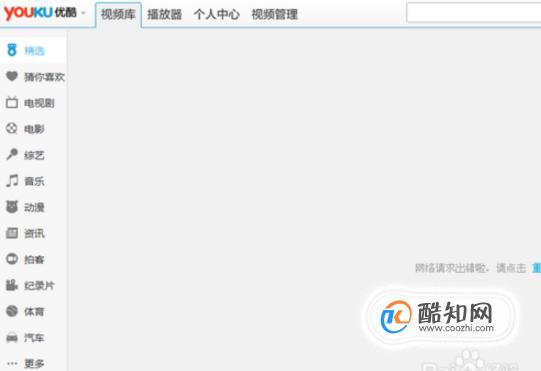Open the 电视剧 category label
This screenshot has width=541, height=371.
[39, 103]
